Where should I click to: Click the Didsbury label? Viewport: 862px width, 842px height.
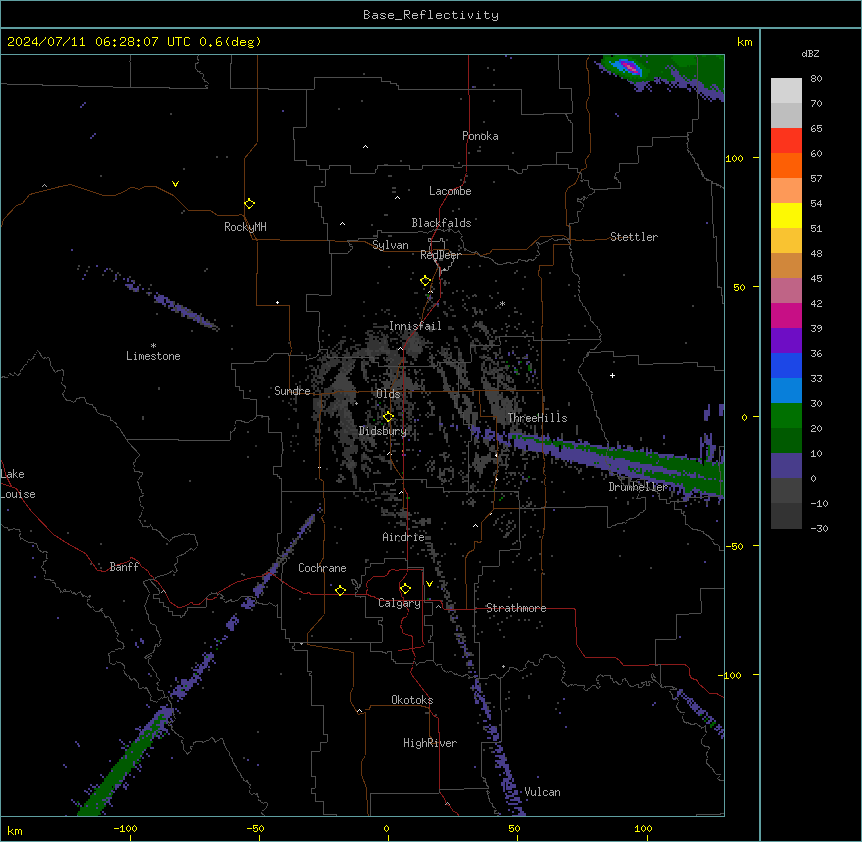(x=382, y=431)
